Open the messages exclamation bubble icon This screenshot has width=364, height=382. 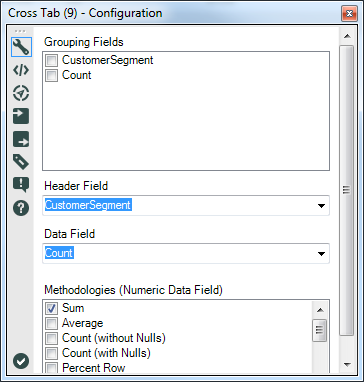(x=21, y=185)
